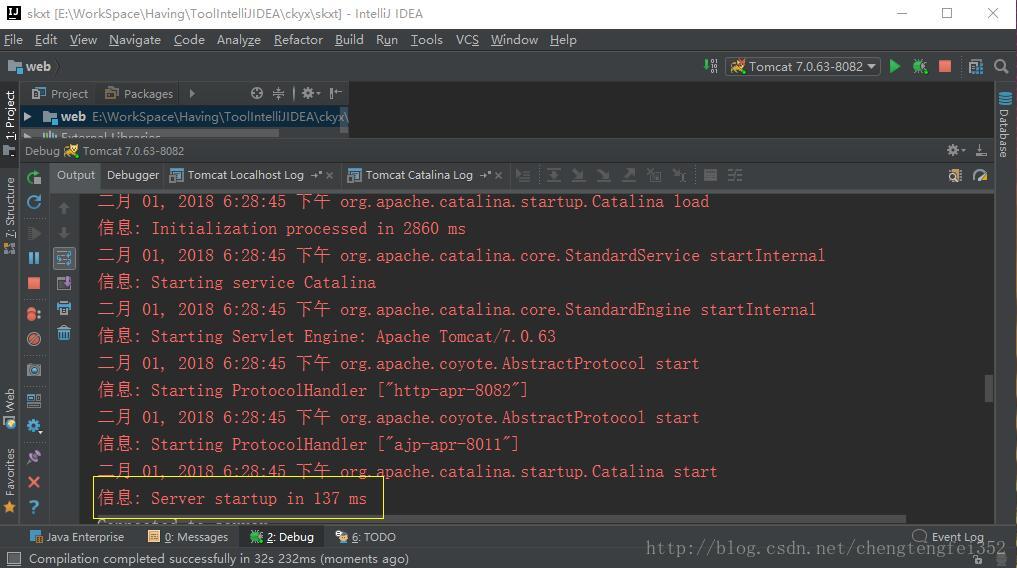Screen dimensions: 1017x568
Task: Click the Make Project build icon
Action: tap(712, 66)
